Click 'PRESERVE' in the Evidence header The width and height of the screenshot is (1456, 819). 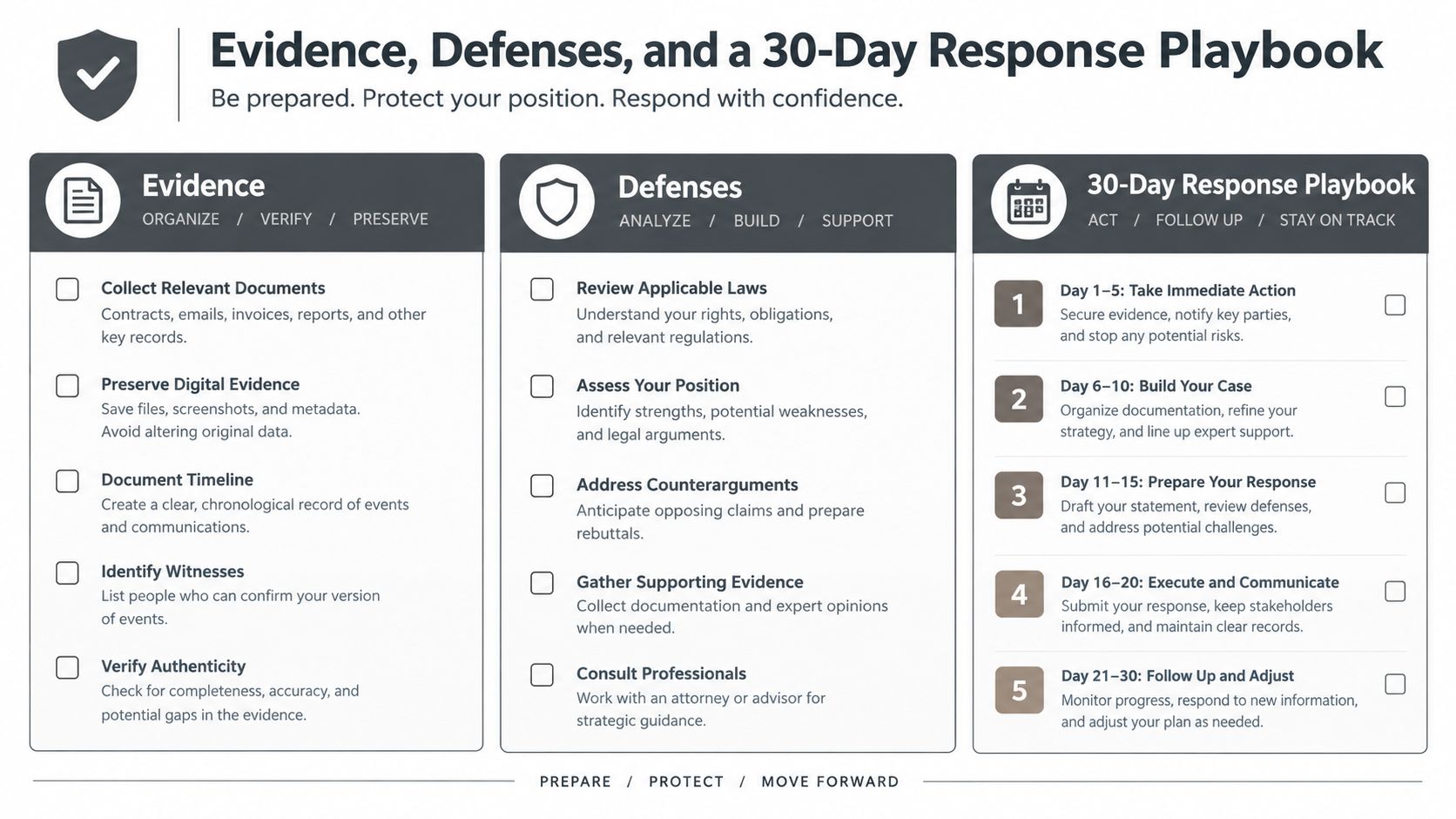(x=390, y=219)
